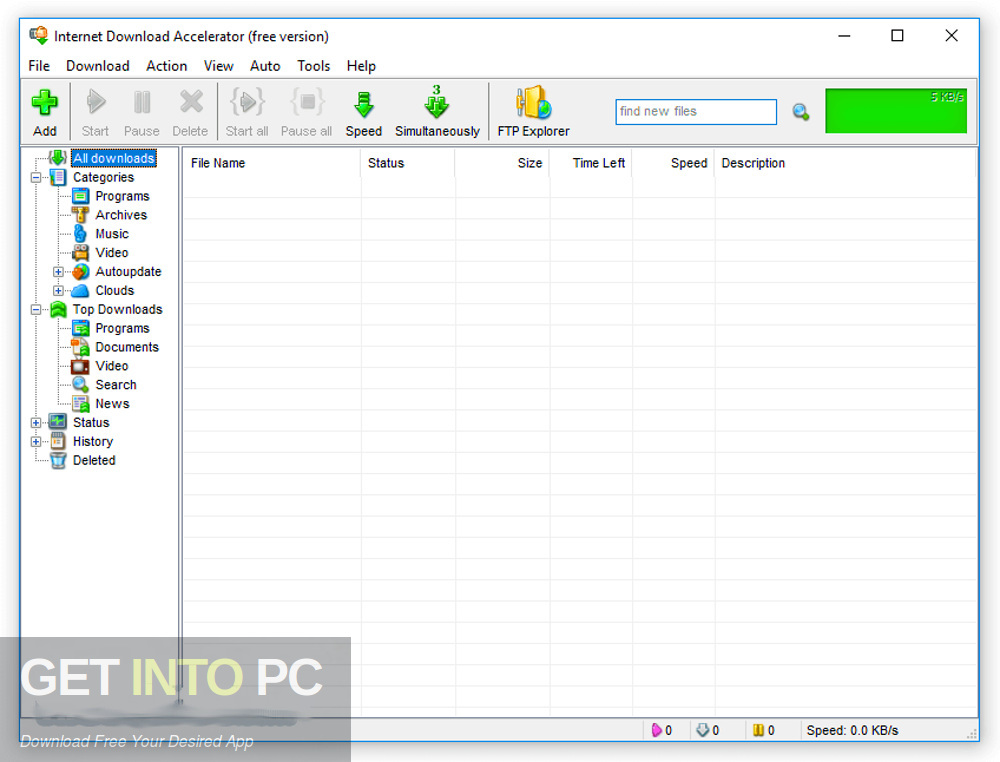Open Programs under Top Downloads
This screenshot has width=1000, height=762.
click(122, 328)
